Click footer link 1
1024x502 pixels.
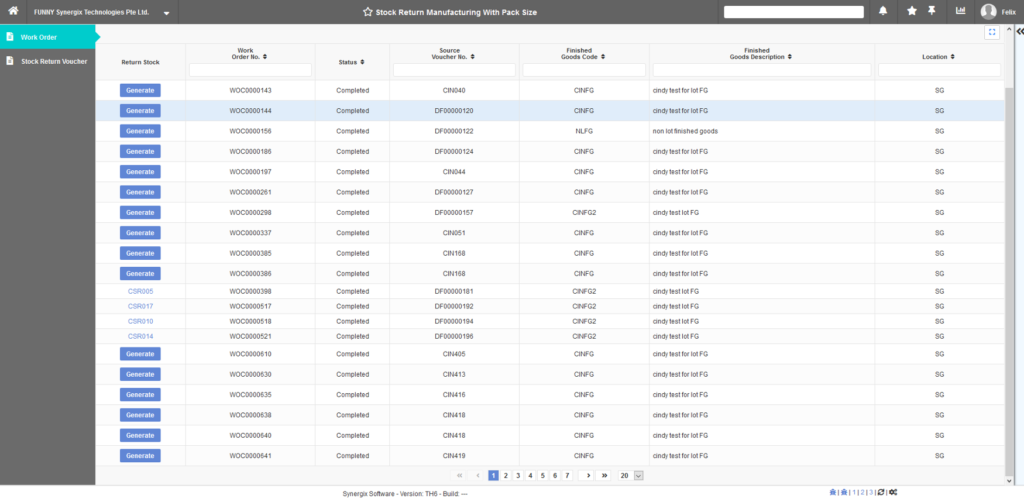tap(854, 492)
